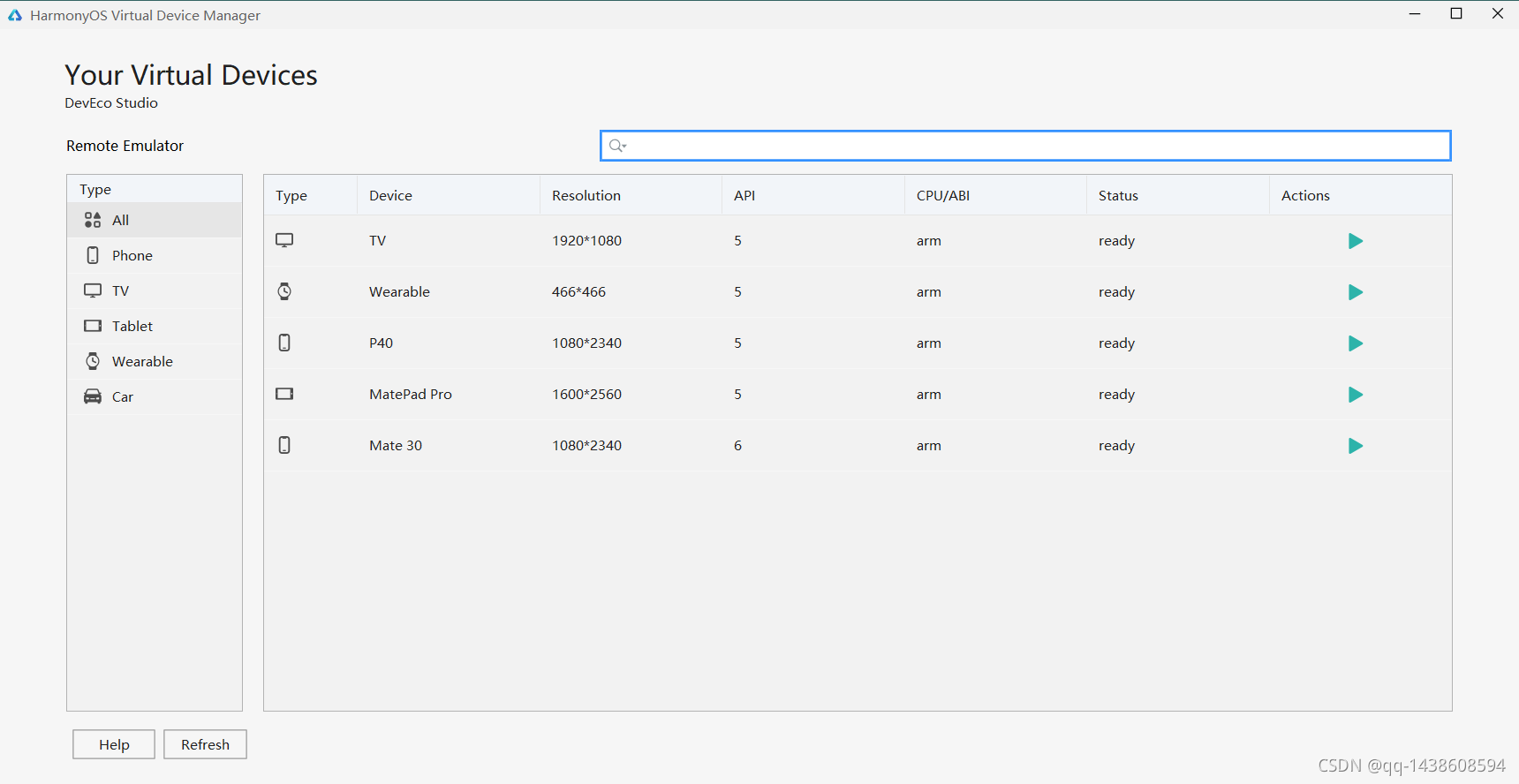Focus the device search field

[x=1025, y=146]
